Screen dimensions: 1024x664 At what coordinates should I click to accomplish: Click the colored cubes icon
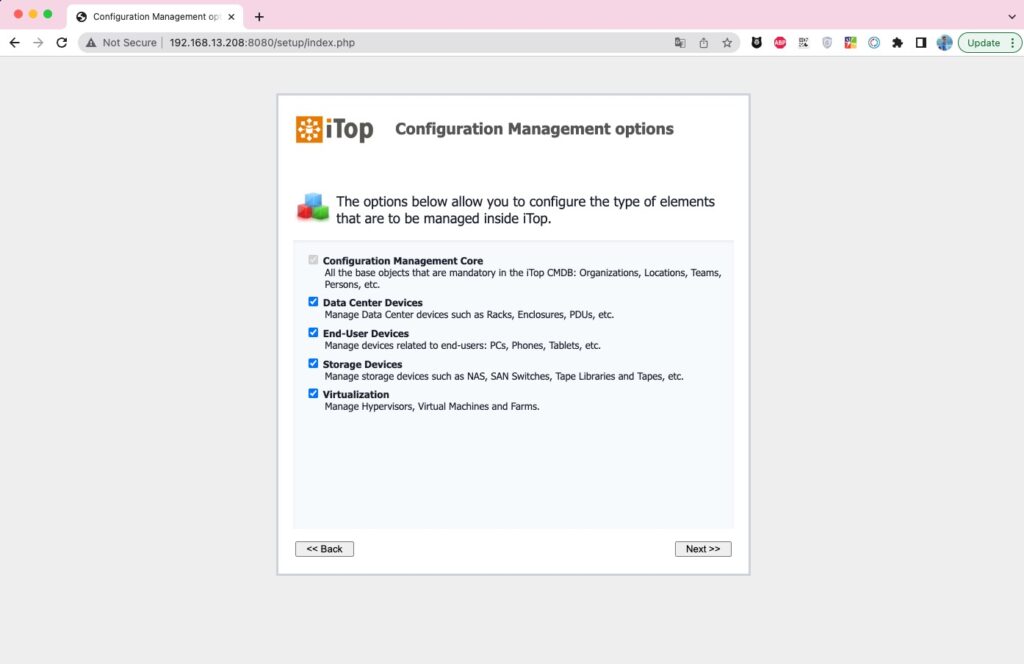[x=313, y=207]
